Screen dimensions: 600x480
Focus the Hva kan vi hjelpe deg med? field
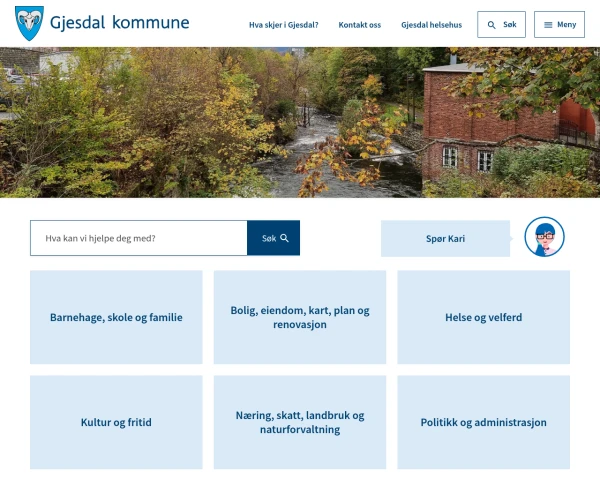tap(139, 238)
